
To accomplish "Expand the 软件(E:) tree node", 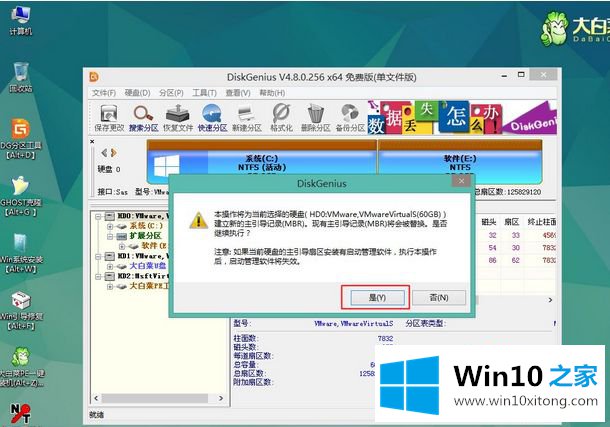I will (x=122, y=246).
